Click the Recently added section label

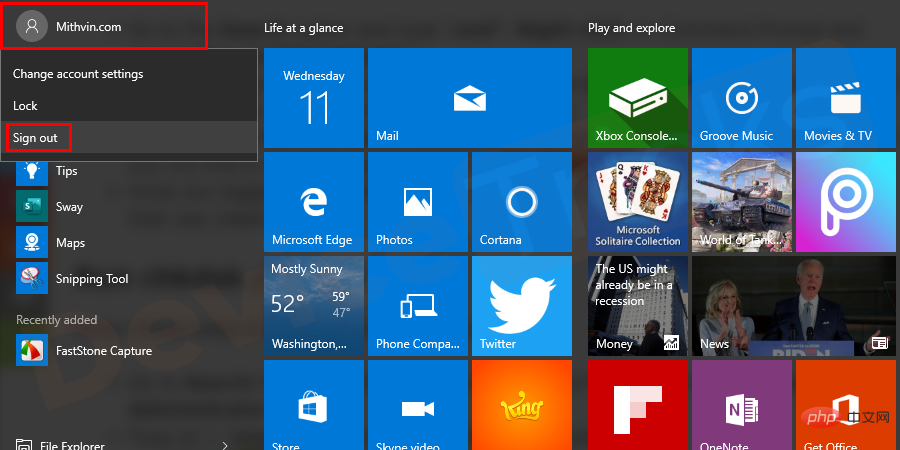[x=56, y=320]
